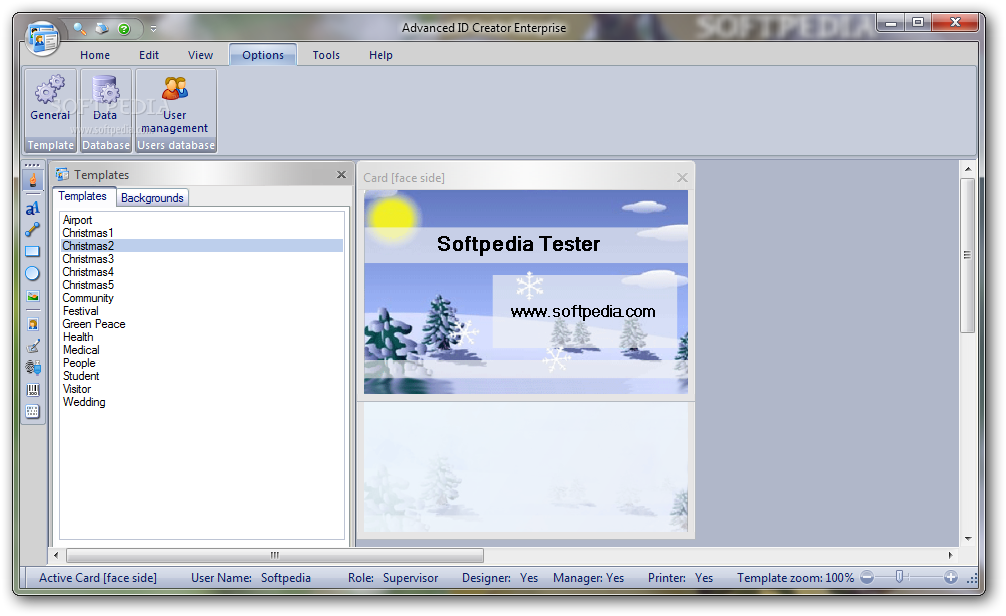This screenshot has height=616, width=1006.
Task: Click the Templates panel header icon
Action: [62, 175]
